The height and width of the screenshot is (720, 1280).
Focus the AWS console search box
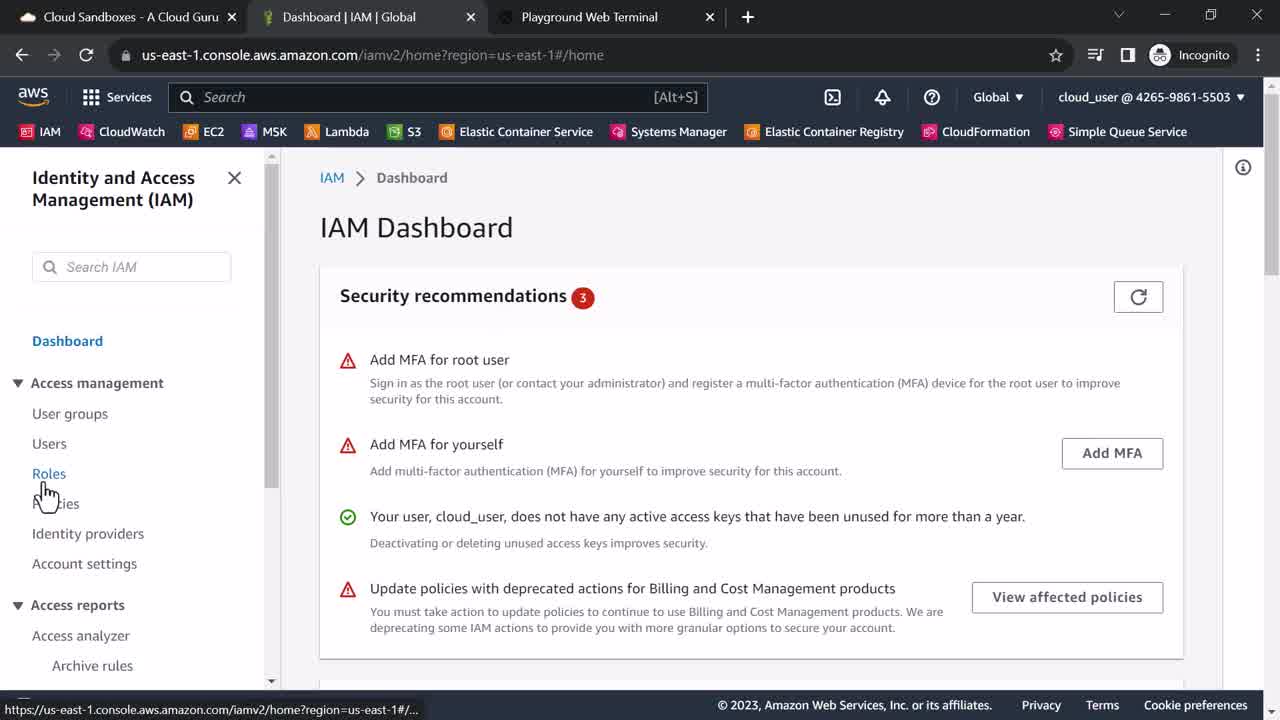(x=438, y=97)
